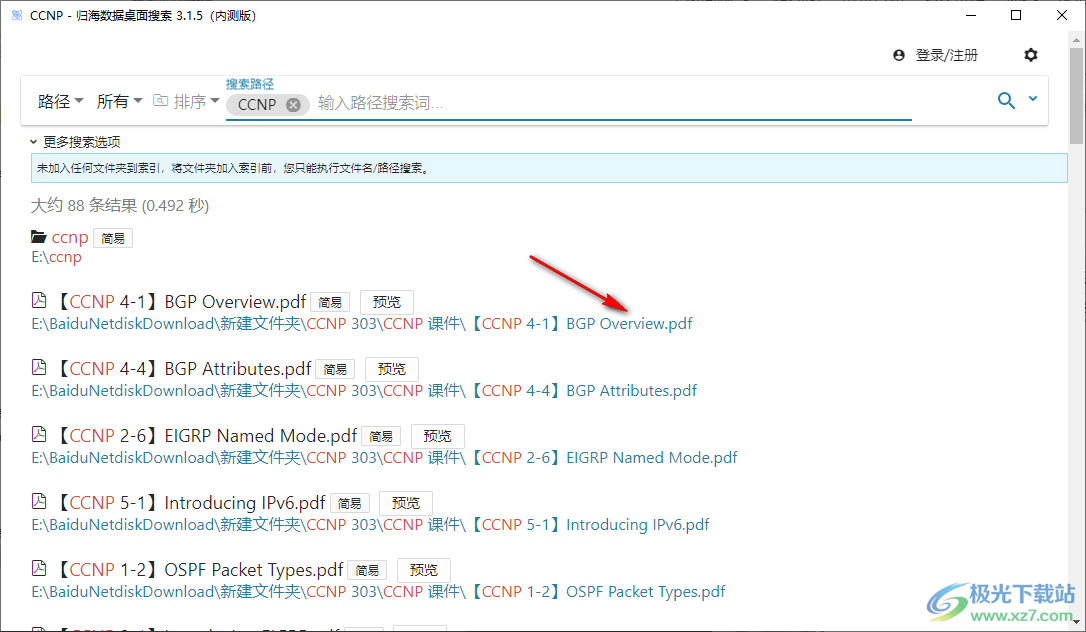Open the 路径 dropdown

(60, 102)
